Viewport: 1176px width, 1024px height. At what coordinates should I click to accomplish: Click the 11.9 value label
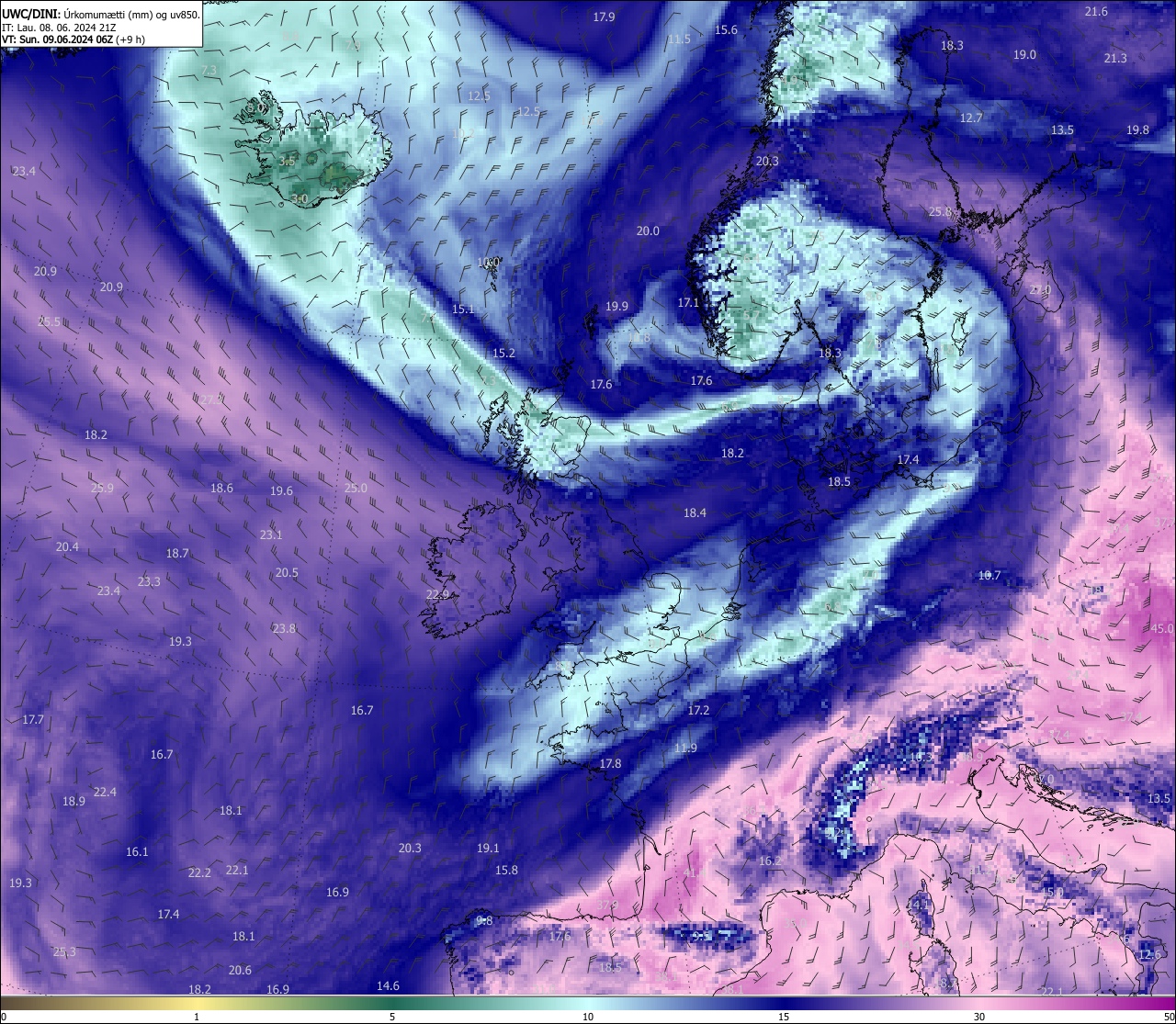point(685,748)
